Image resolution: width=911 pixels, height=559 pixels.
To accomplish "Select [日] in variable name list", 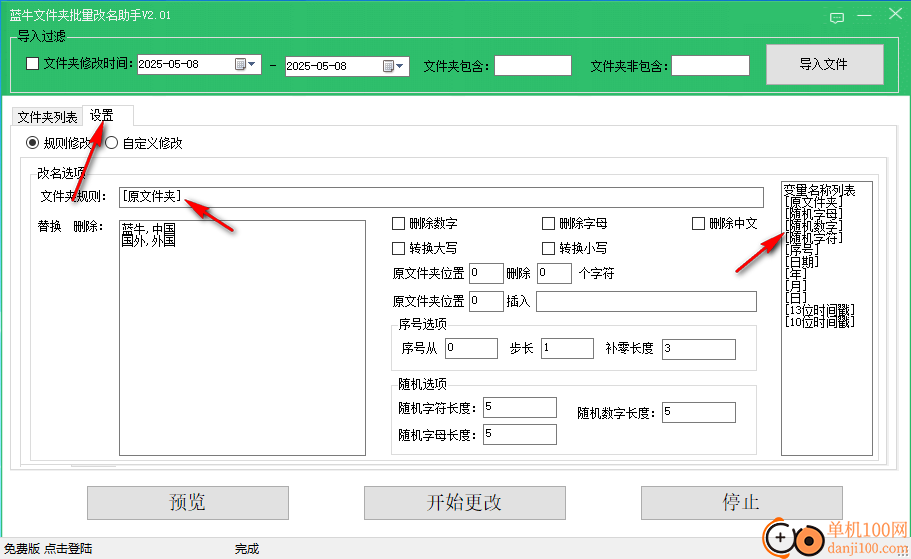I will point(796,298).
